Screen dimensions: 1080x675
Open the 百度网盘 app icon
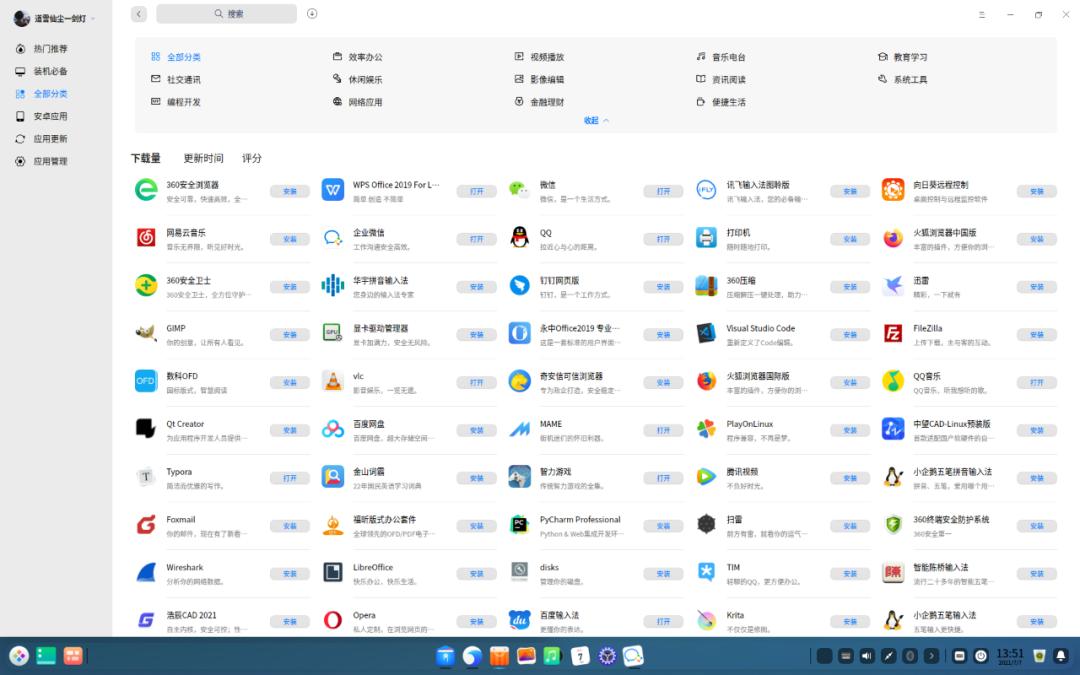pos(333,429)
